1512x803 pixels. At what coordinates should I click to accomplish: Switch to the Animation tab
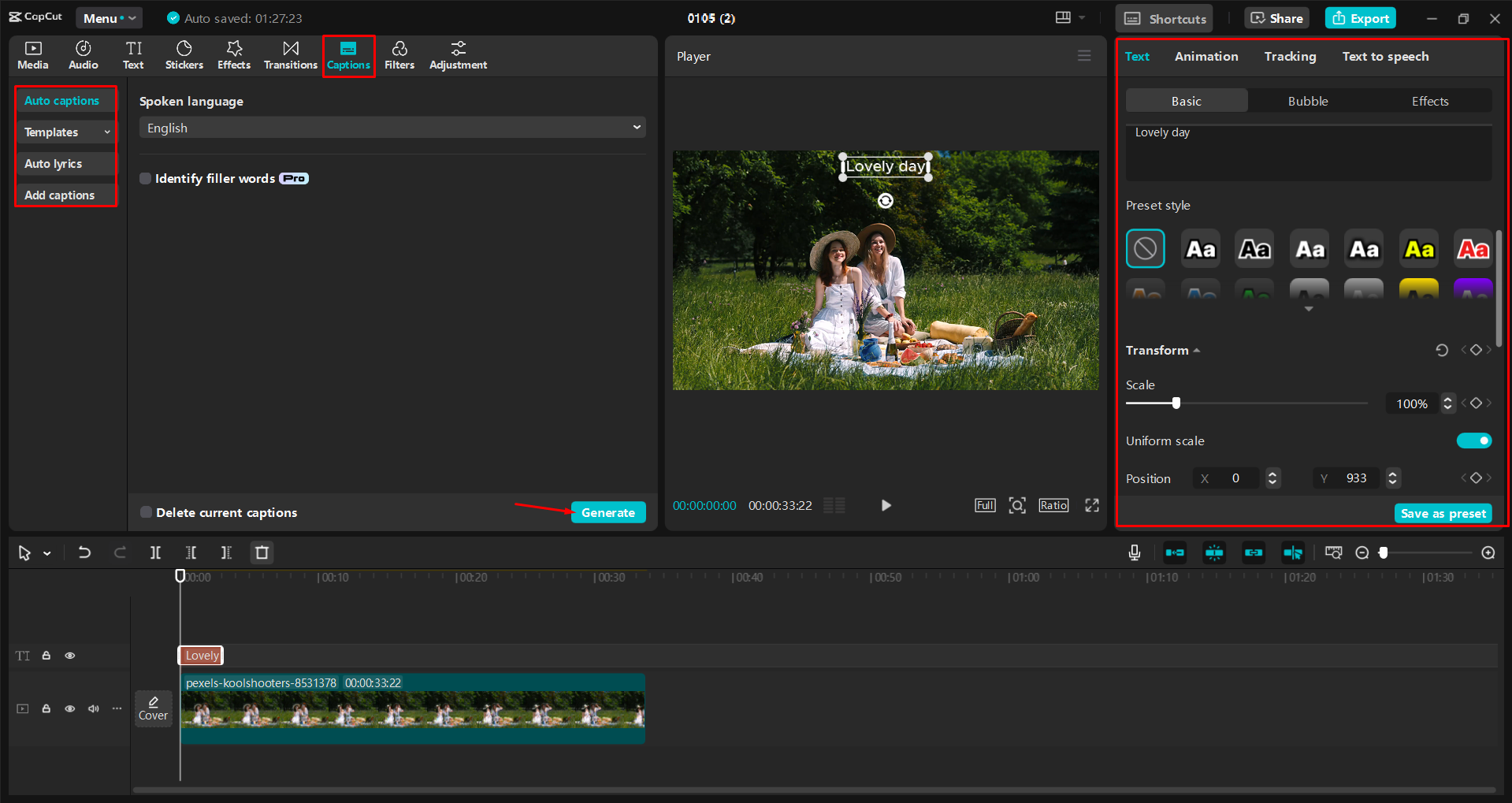(1206, 56)
